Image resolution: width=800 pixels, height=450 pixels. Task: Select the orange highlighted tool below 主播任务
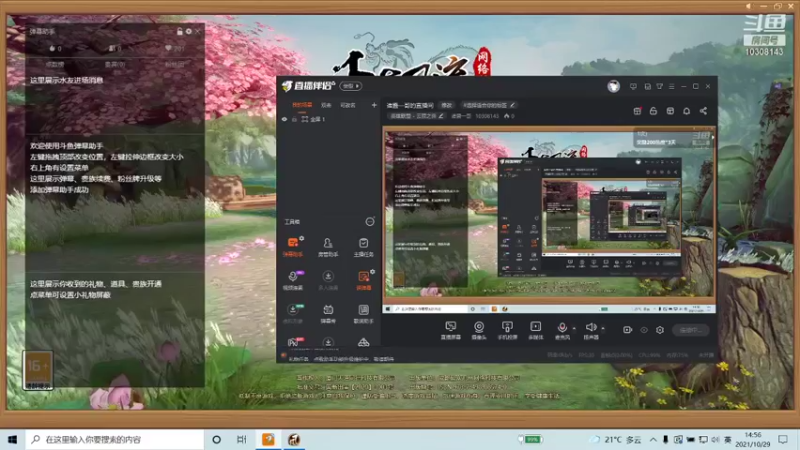pyautogui.click(x=363, y=280)
